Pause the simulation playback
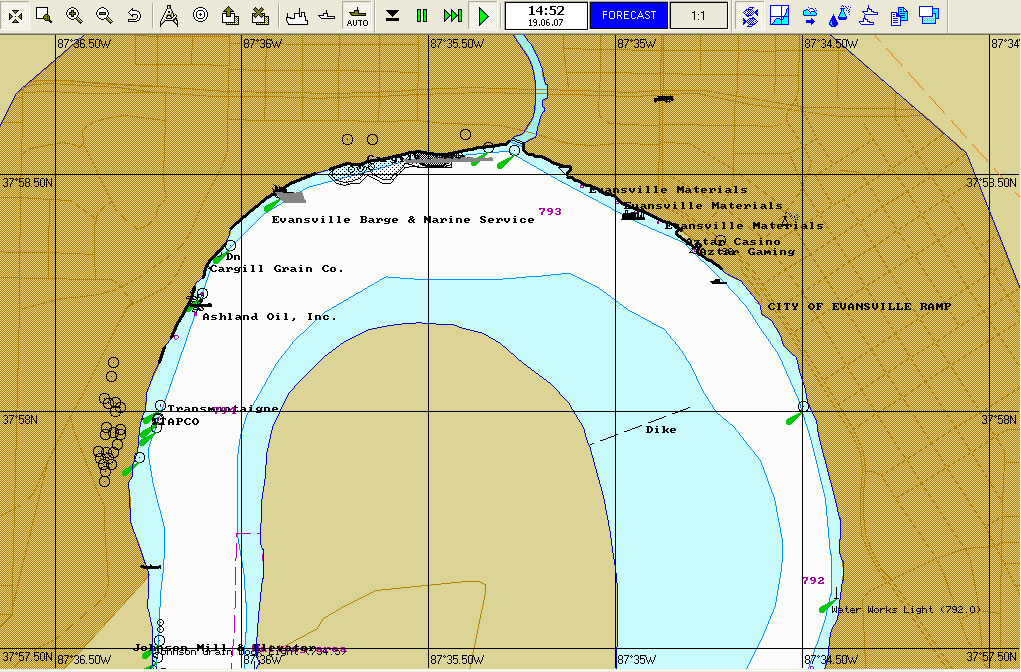 point(422,16)
